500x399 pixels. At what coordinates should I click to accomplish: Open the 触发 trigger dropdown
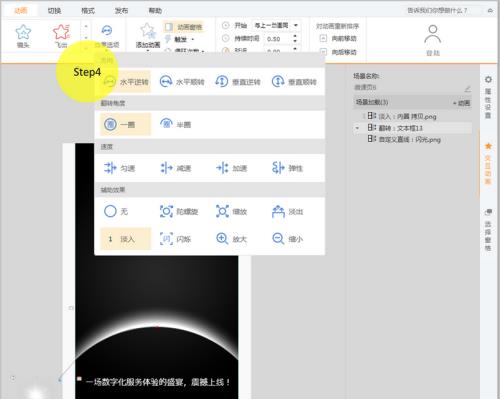tap(180, 39)
